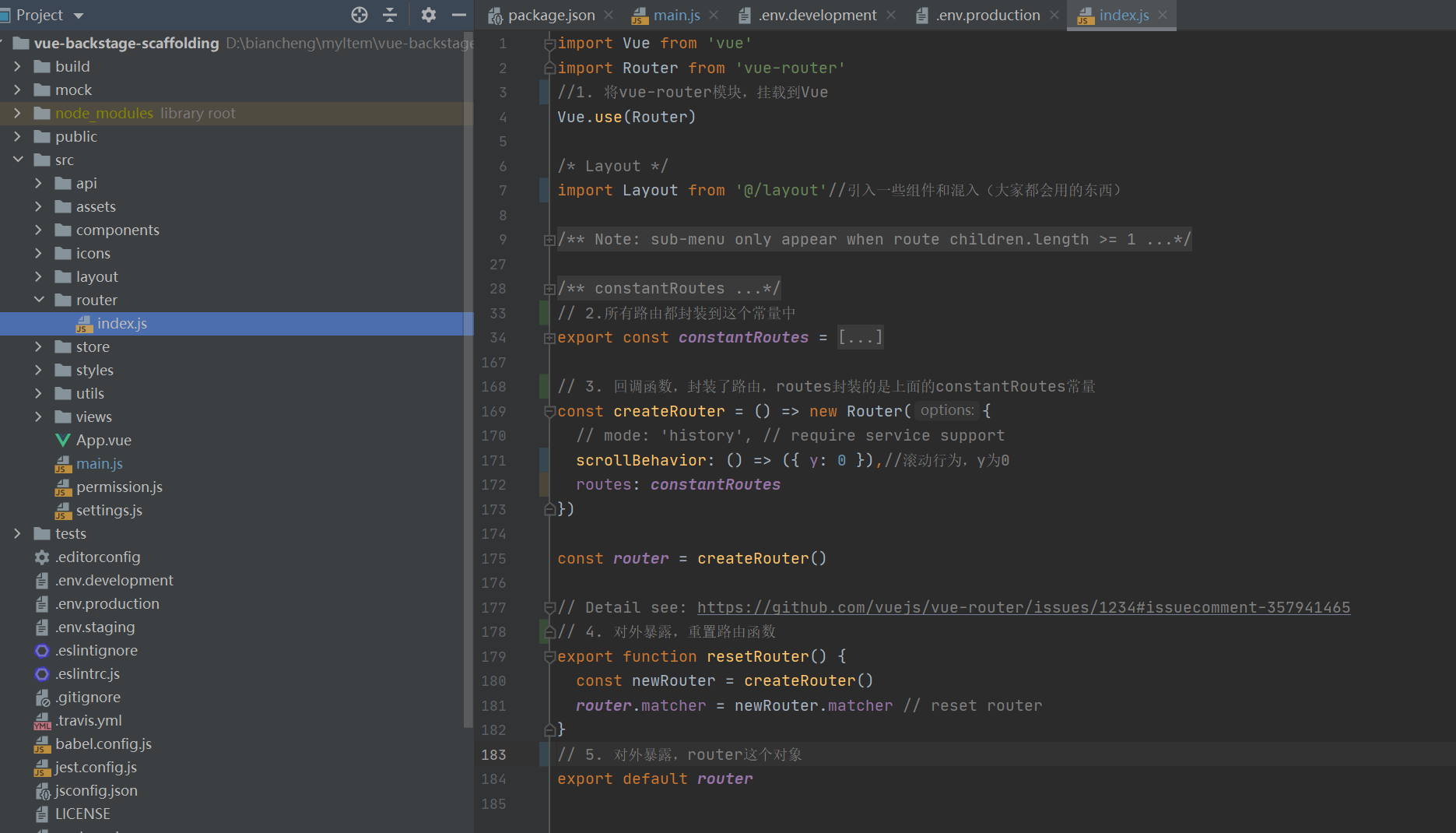Screen dimensions: 1456x833
Task: Expand folded Note comment at line 9
Action: 549,240
